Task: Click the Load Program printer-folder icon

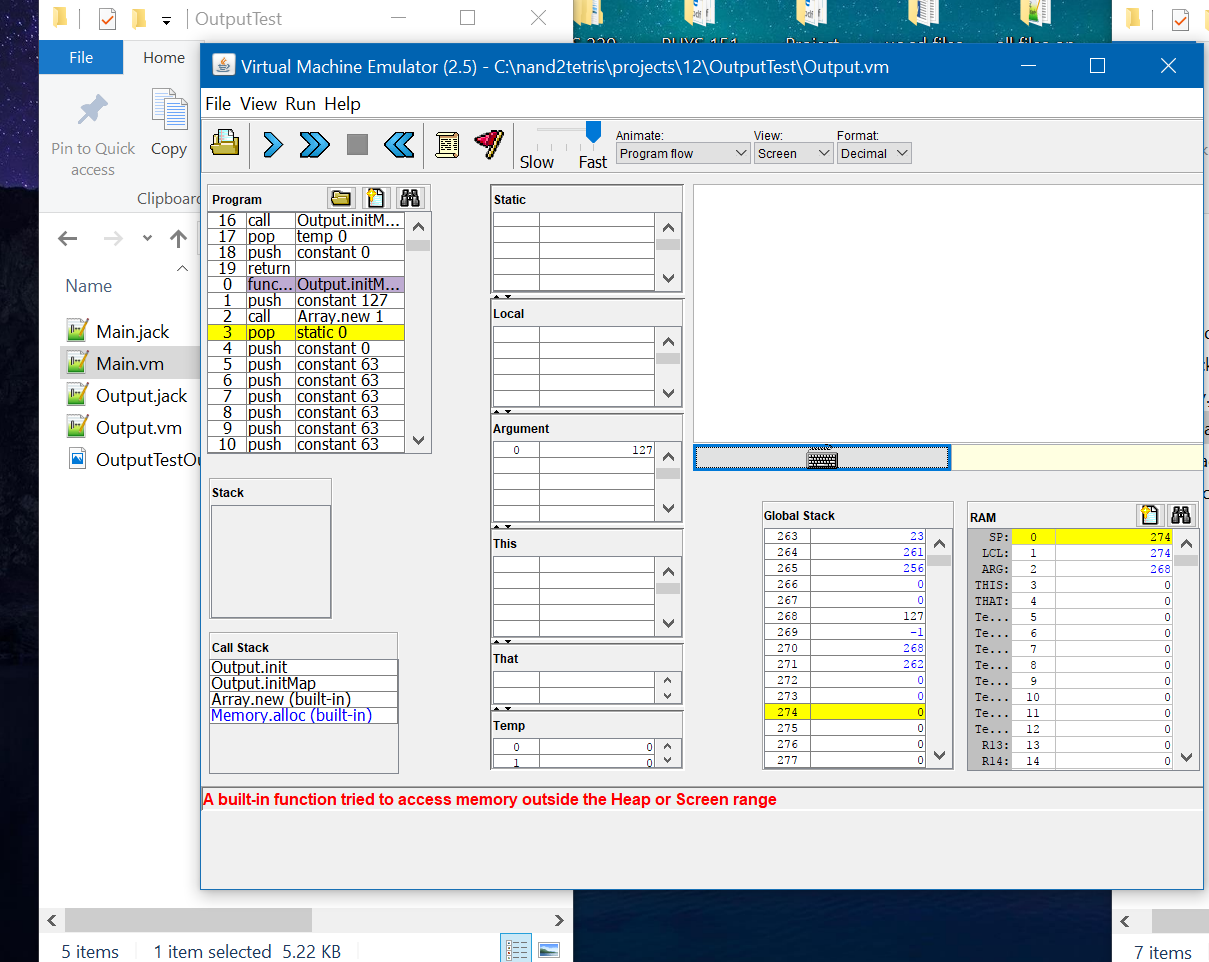Action: pyautogui.click(x=224, y=145)
